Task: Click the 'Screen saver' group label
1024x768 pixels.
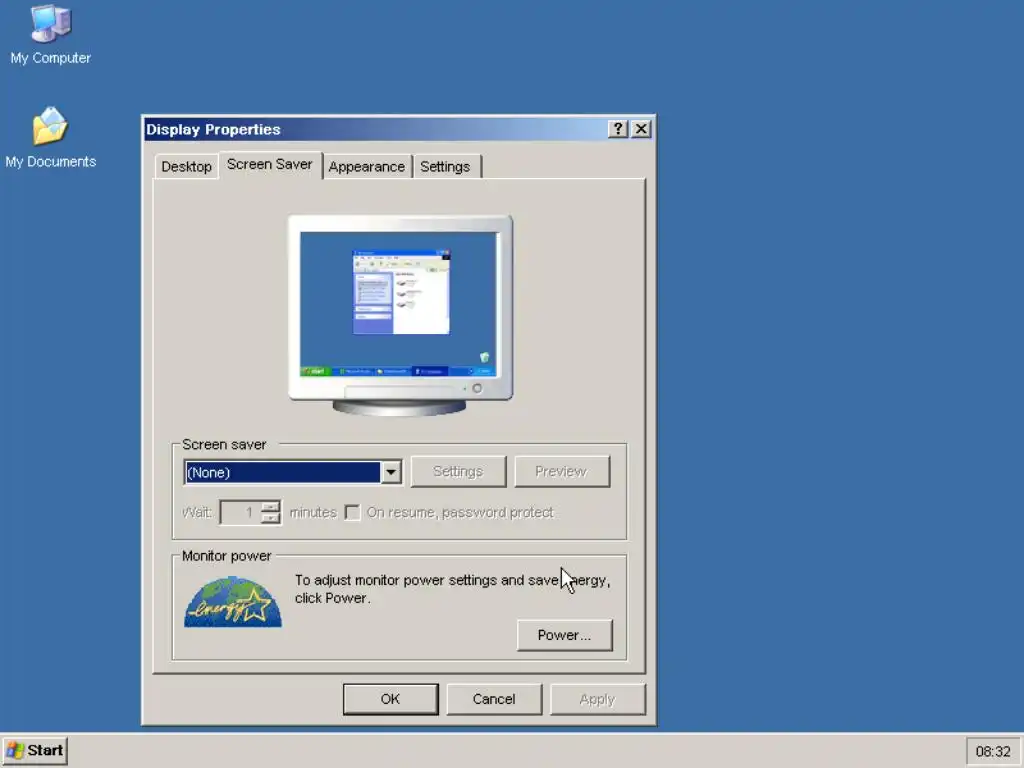Action: click(224, 445)
